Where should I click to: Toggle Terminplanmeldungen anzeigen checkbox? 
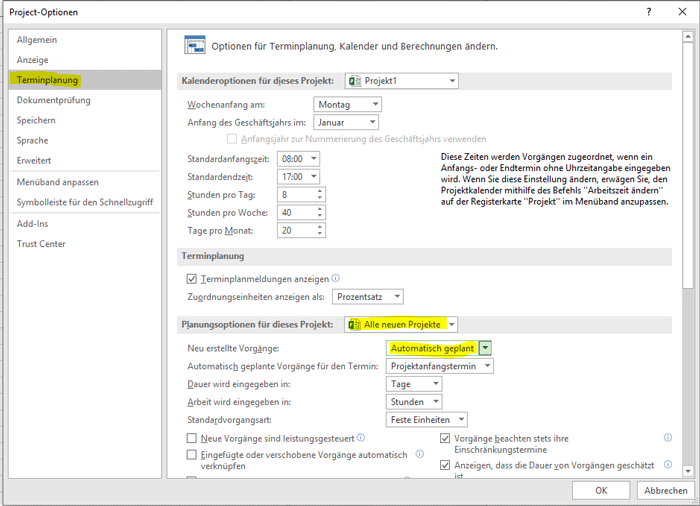tap(192, 278)
